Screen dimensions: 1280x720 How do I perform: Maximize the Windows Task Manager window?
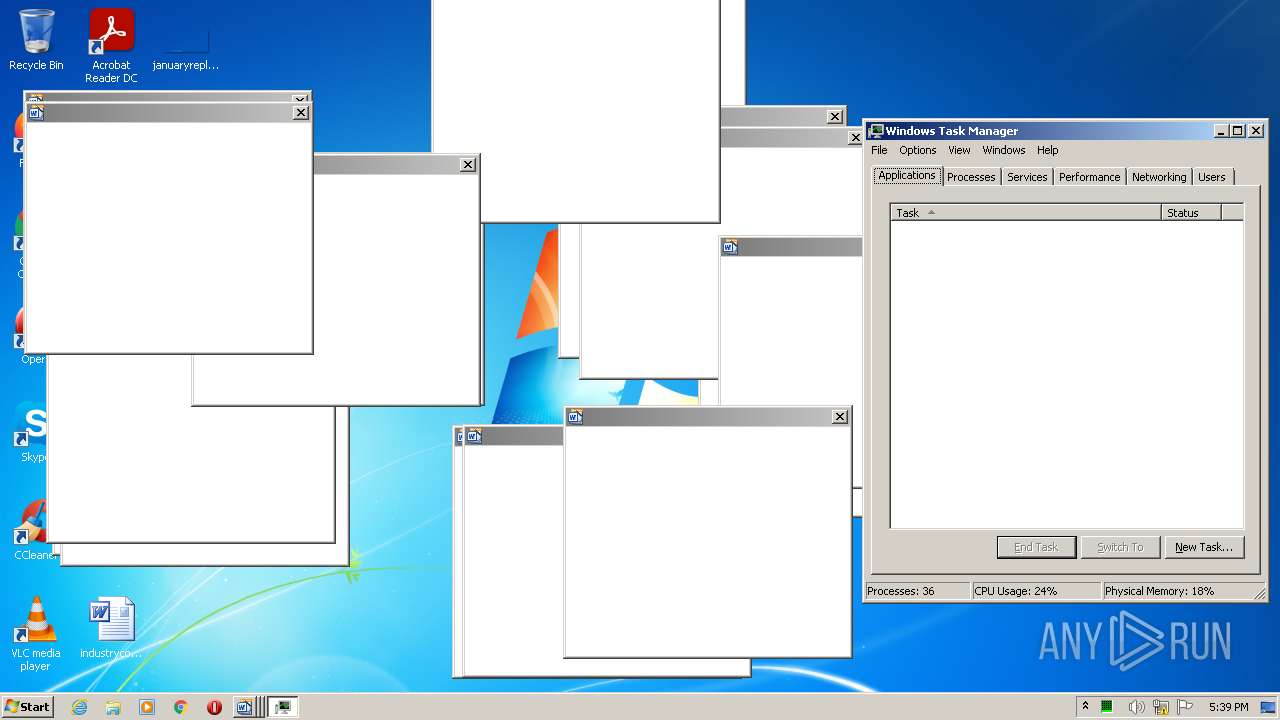(1238, 131)
